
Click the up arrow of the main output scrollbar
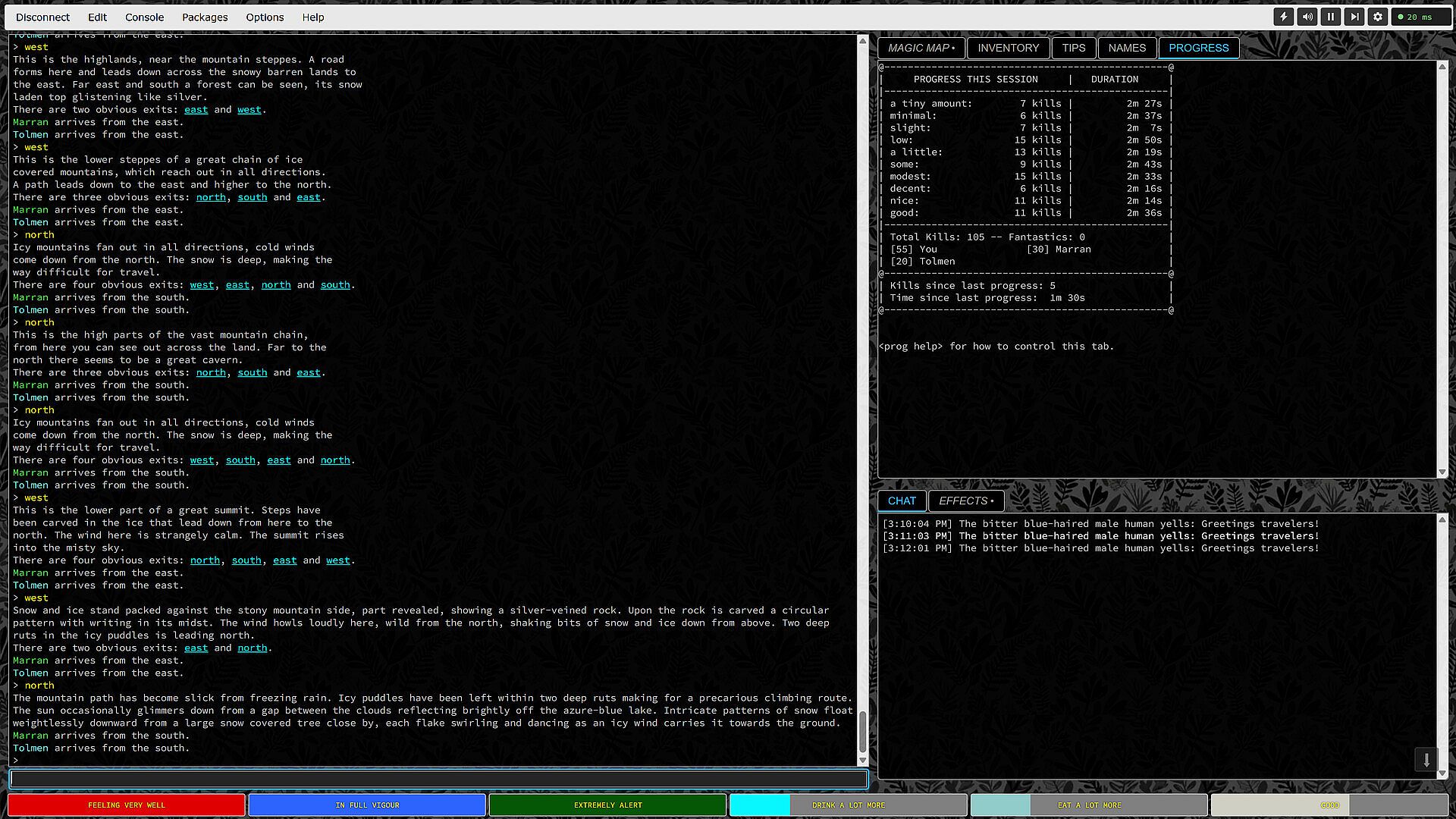[862, 40]
